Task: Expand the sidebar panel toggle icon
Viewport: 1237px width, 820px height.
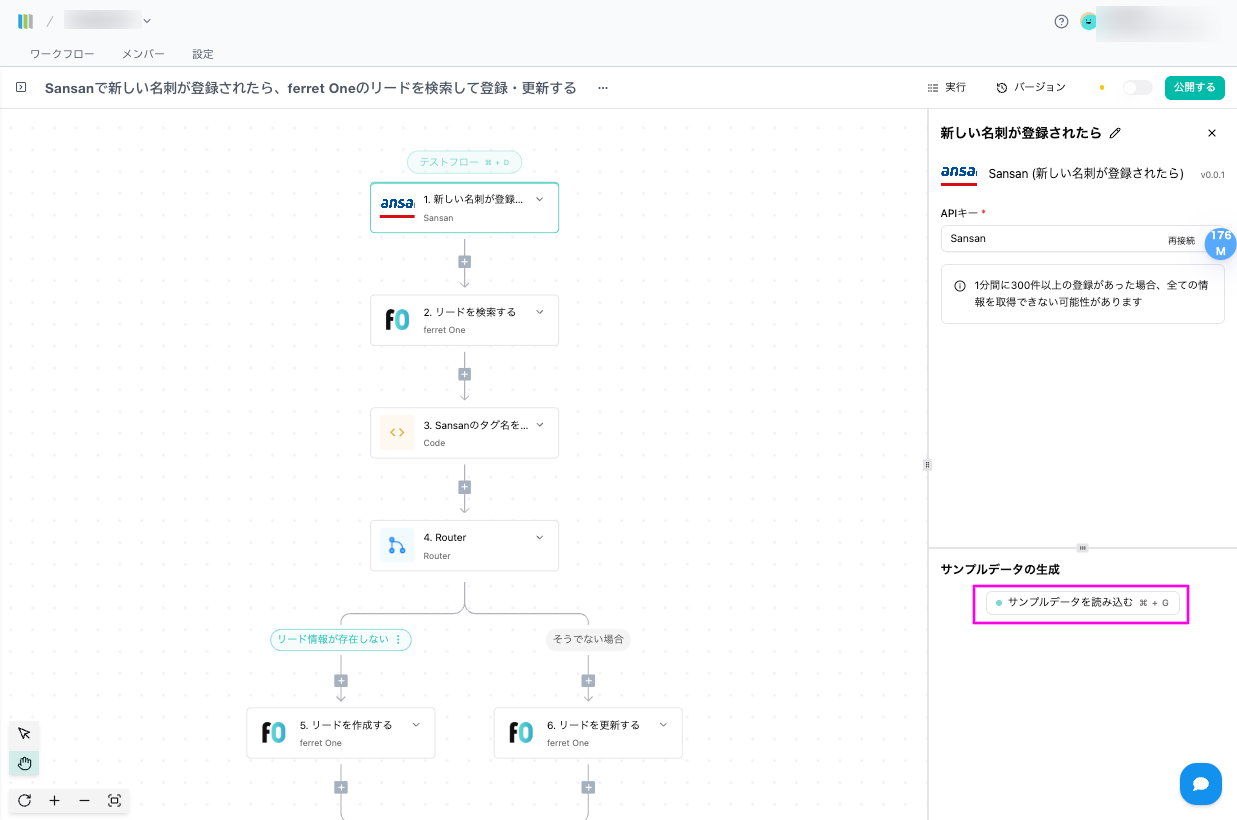Action: (x=20, y=88)
